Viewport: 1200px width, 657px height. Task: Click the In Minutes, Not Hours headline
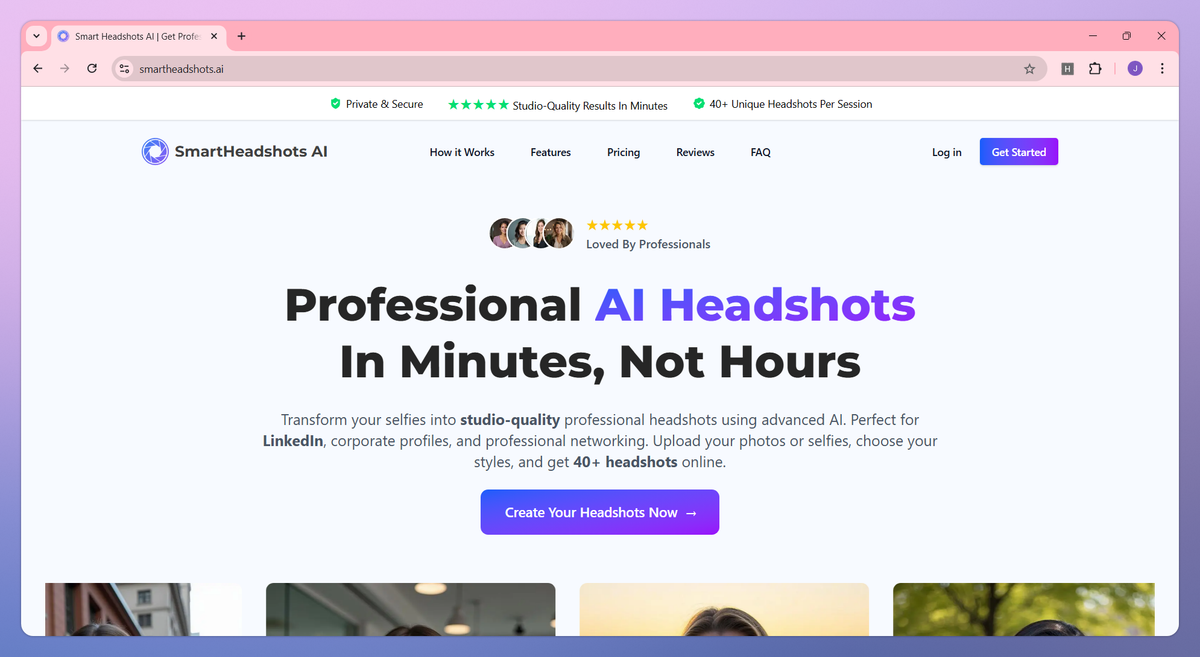click(x=600, y=361)
